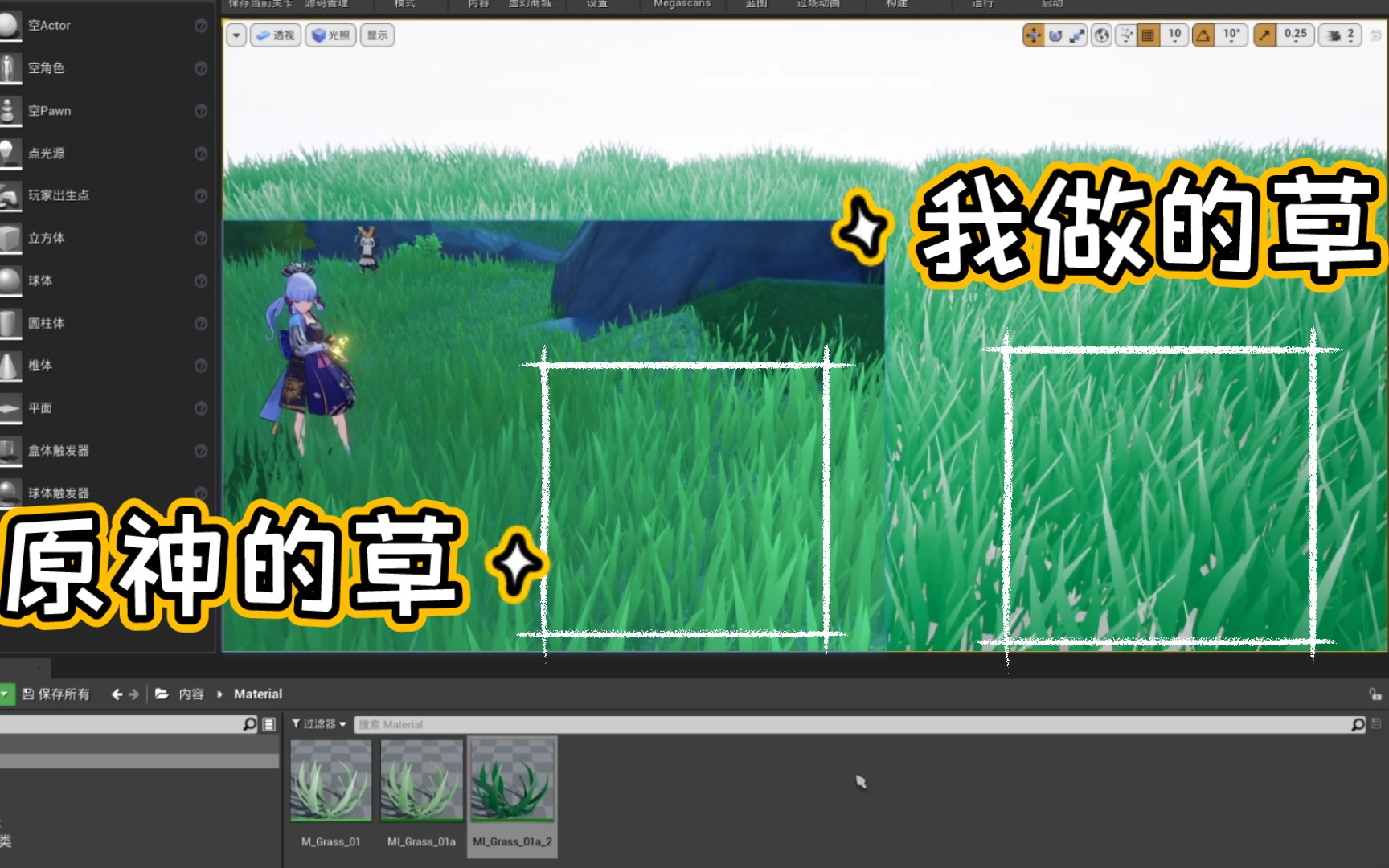
Task: Click 保存所有 to save all assets
Action: [x=58, y=694]
